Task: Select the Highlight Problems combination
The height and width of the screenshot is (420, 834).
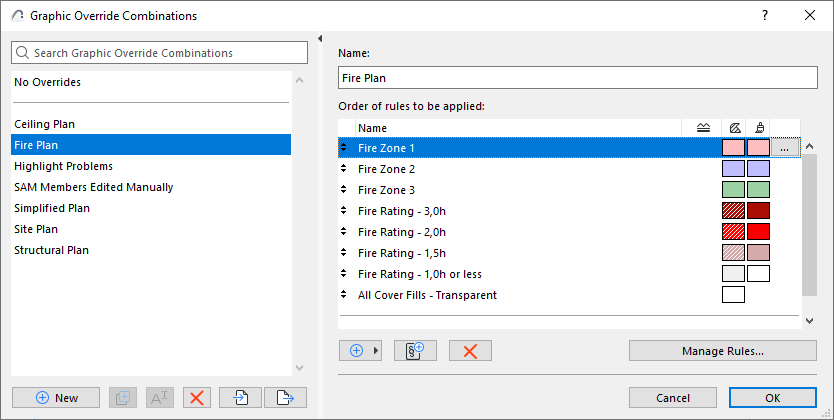Action: point(63,166)
